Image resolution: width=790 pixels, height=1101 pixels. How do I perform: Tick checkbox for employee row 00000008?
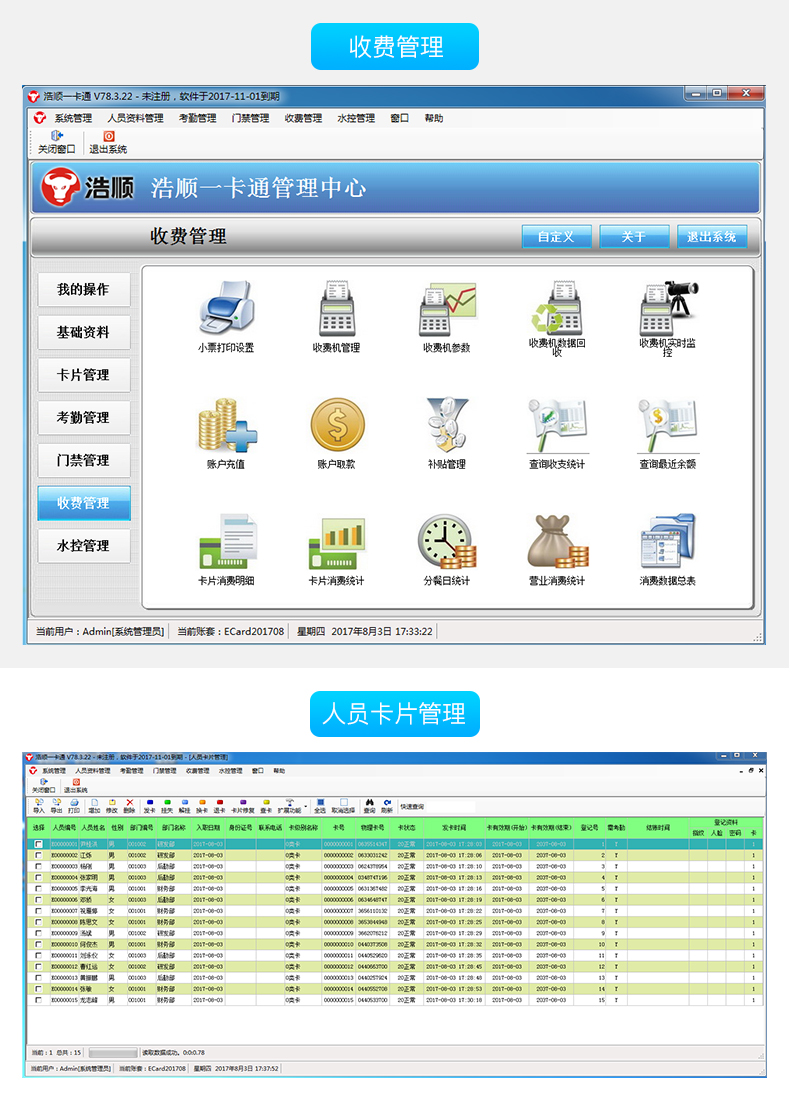tap(39, 922)
